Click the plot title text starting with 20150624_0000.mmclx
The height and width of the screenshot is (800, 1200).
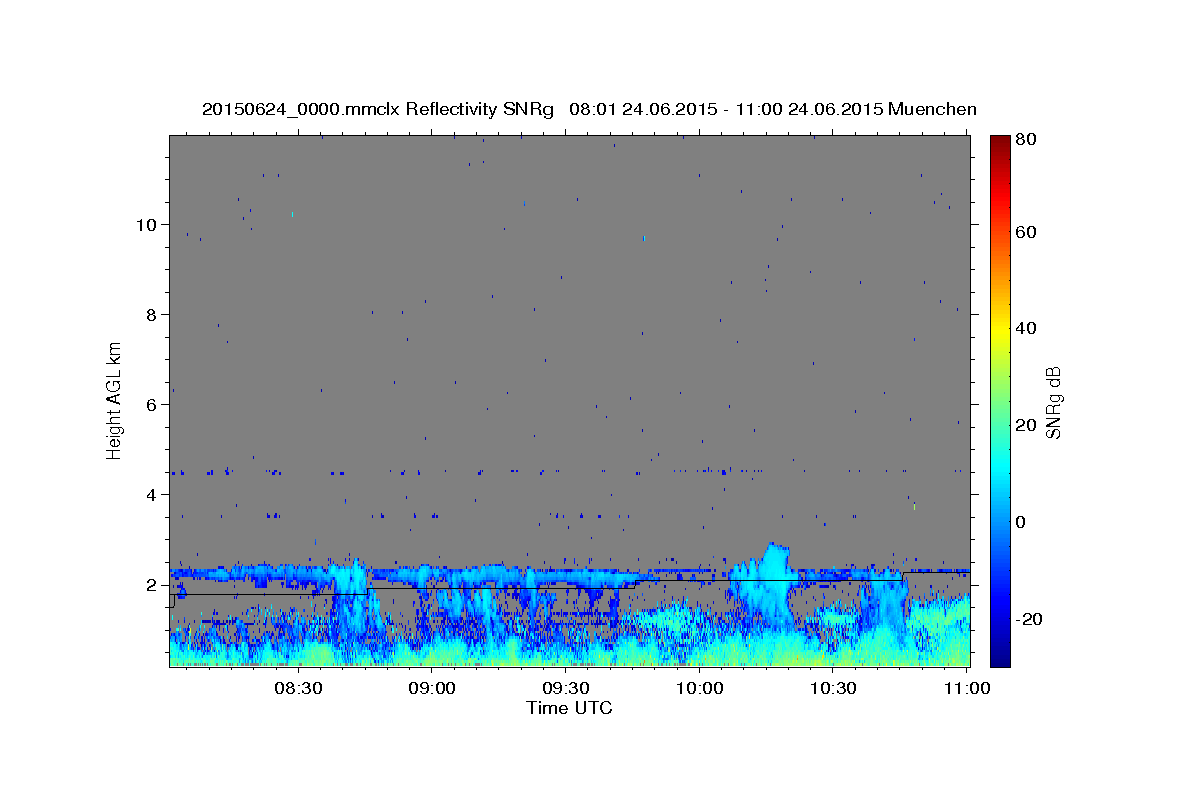[x=589, y=109]
